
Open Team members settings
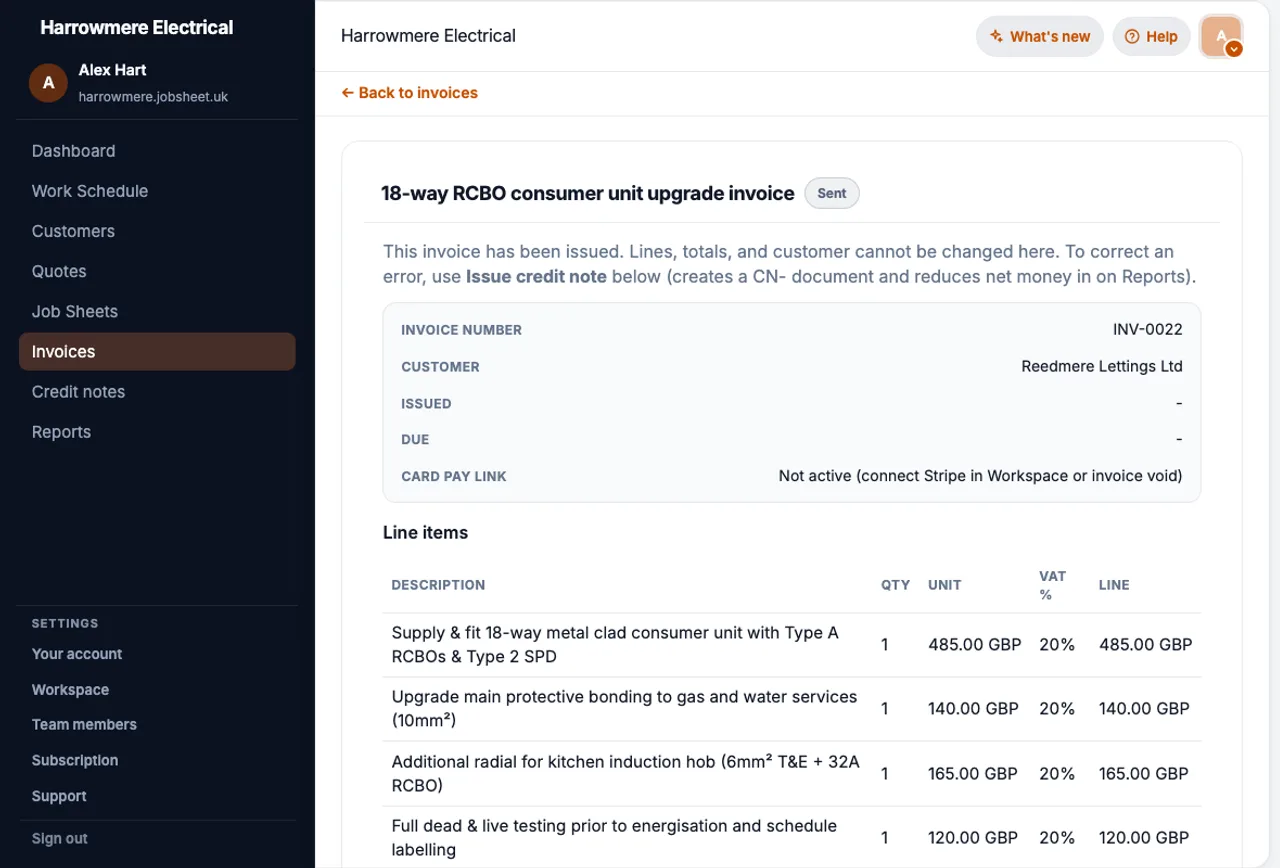84,725
